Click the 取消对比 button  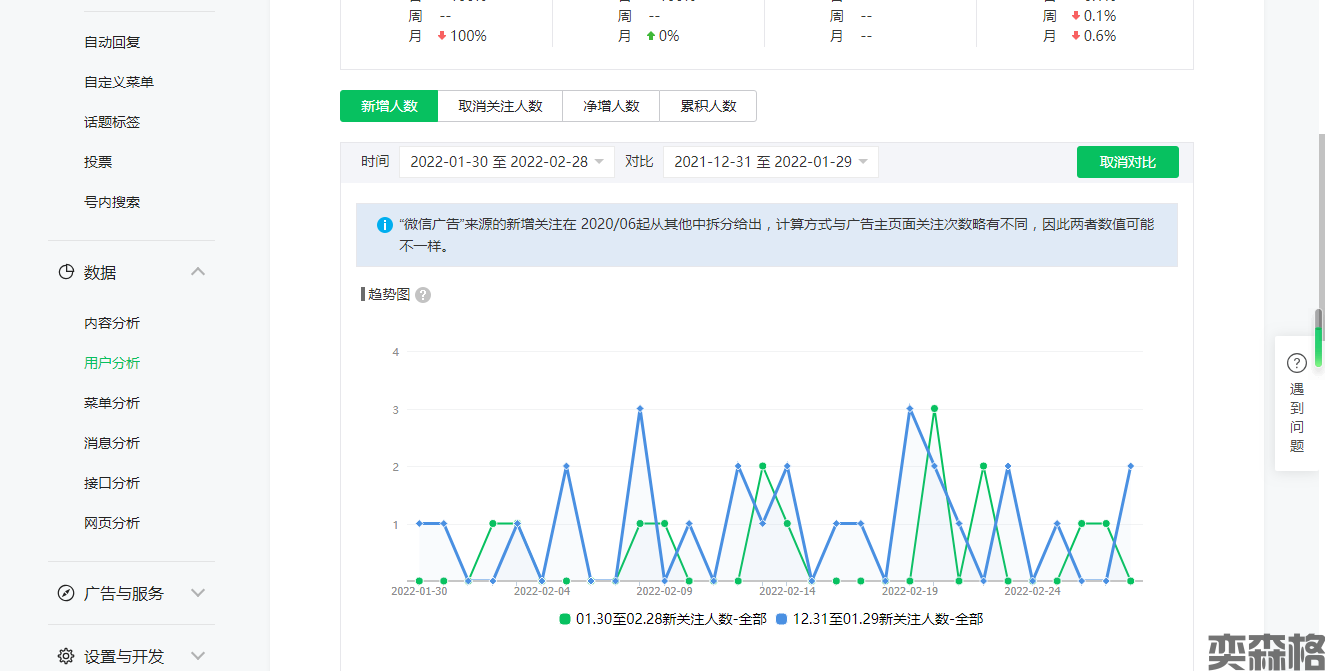coord(1127,162)
